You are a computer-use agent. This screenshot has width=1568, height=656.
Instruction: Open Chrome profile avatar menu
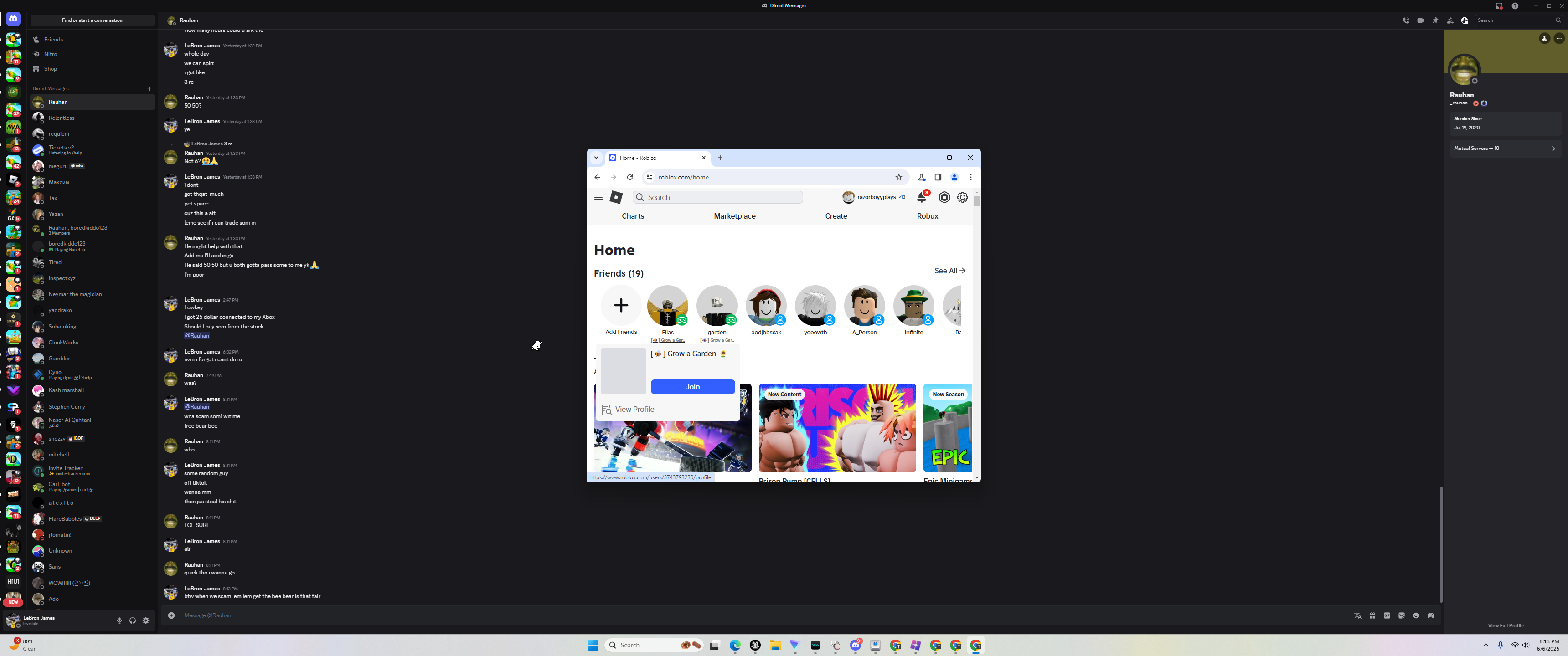coord(954,178)
